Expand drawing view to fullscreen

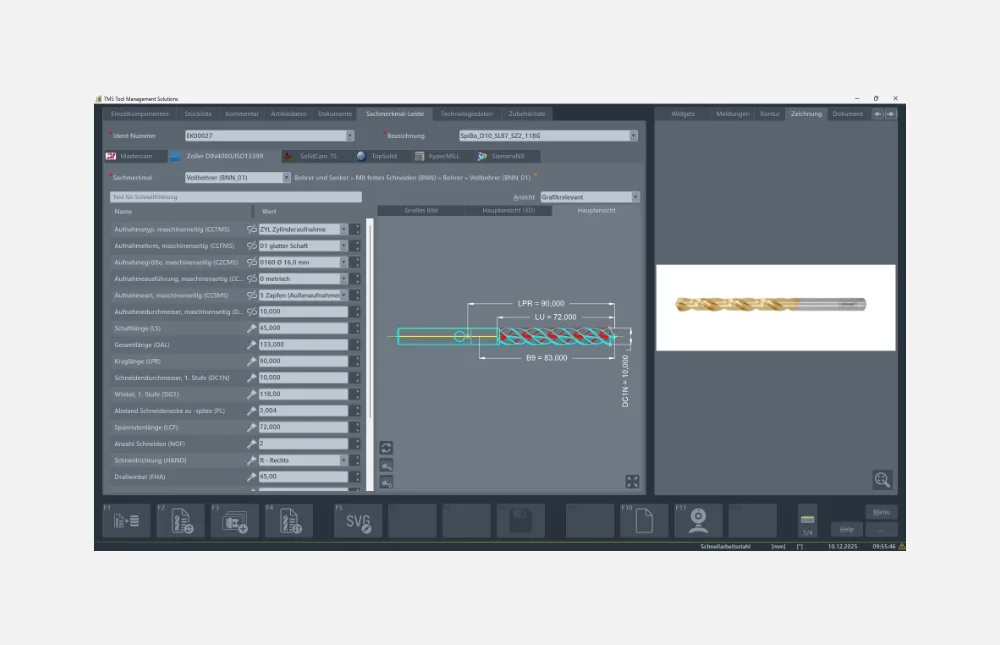tap(632, 481)
